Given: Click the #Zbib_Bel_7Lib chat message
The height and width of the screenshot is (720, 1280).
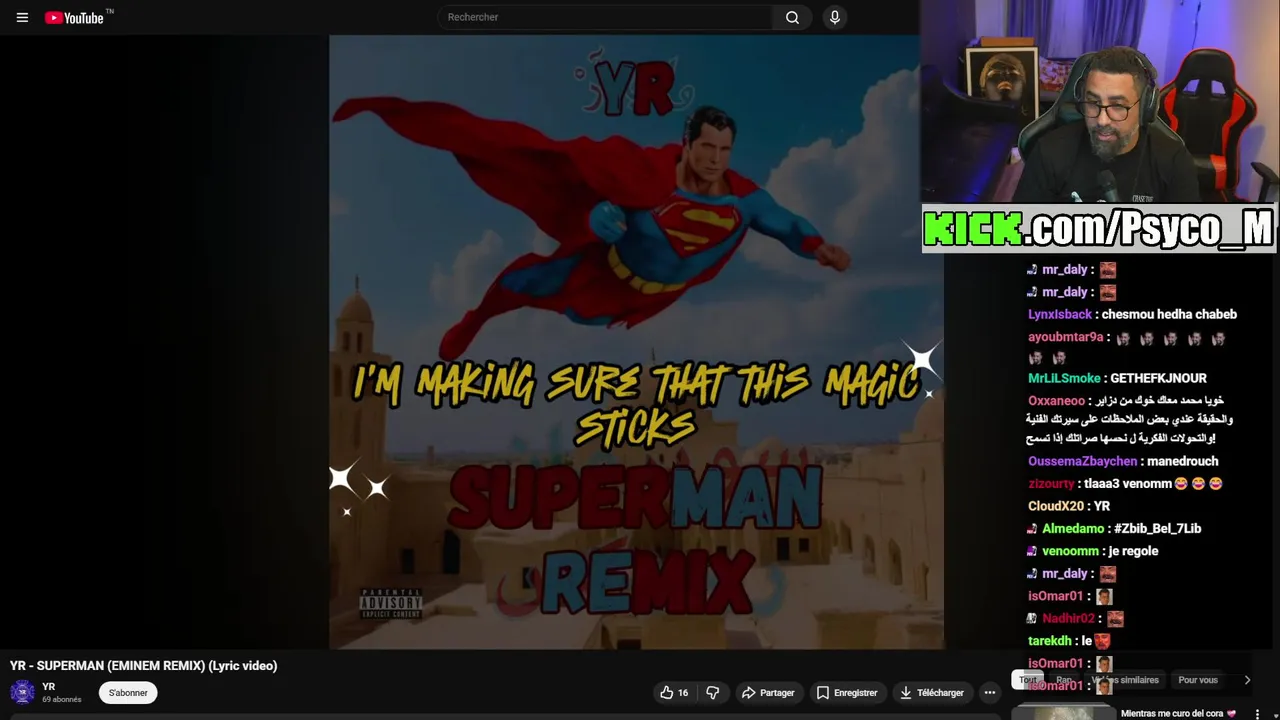Looking at the screenshot, I should [1157, 528].
